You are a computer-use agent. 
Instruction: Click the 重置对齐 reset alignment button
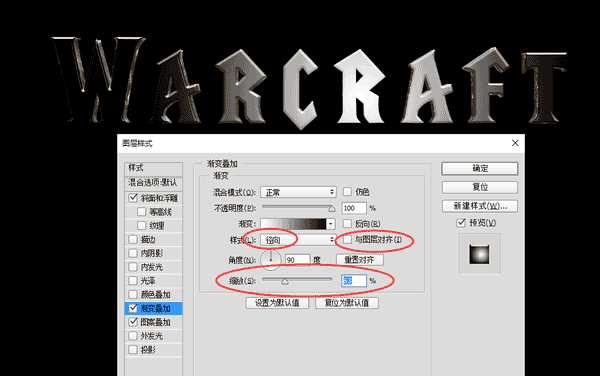click(x=359, y=260)
